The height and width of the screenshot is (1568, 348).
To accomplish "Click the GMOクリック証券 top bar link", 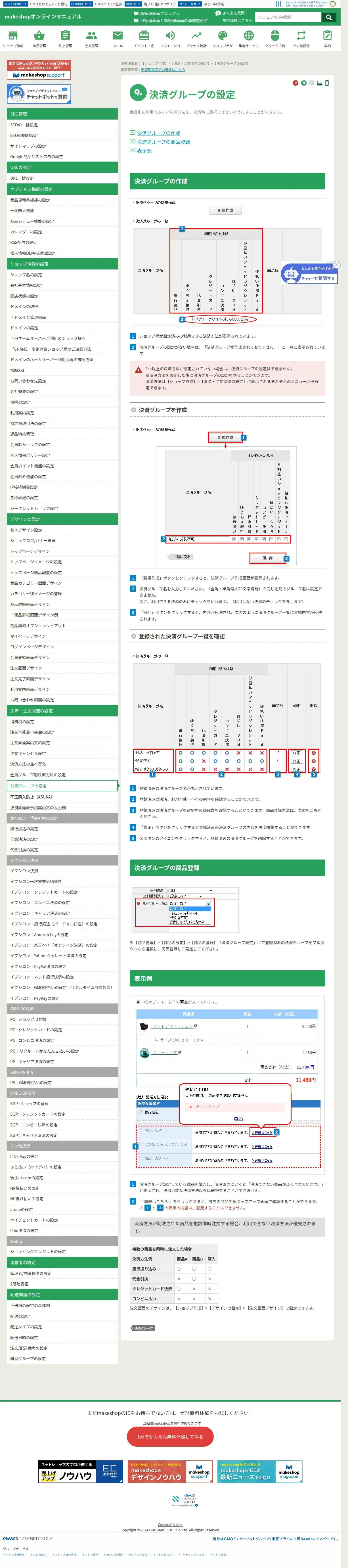I will click(108, 4).
